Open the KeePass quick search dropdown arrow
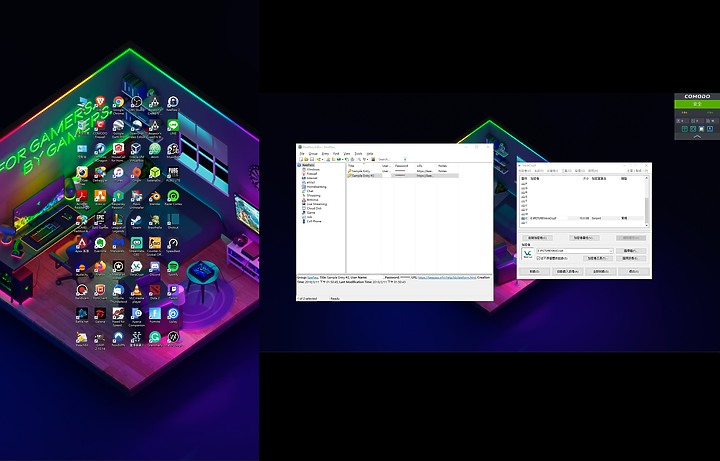 (405, 159)
